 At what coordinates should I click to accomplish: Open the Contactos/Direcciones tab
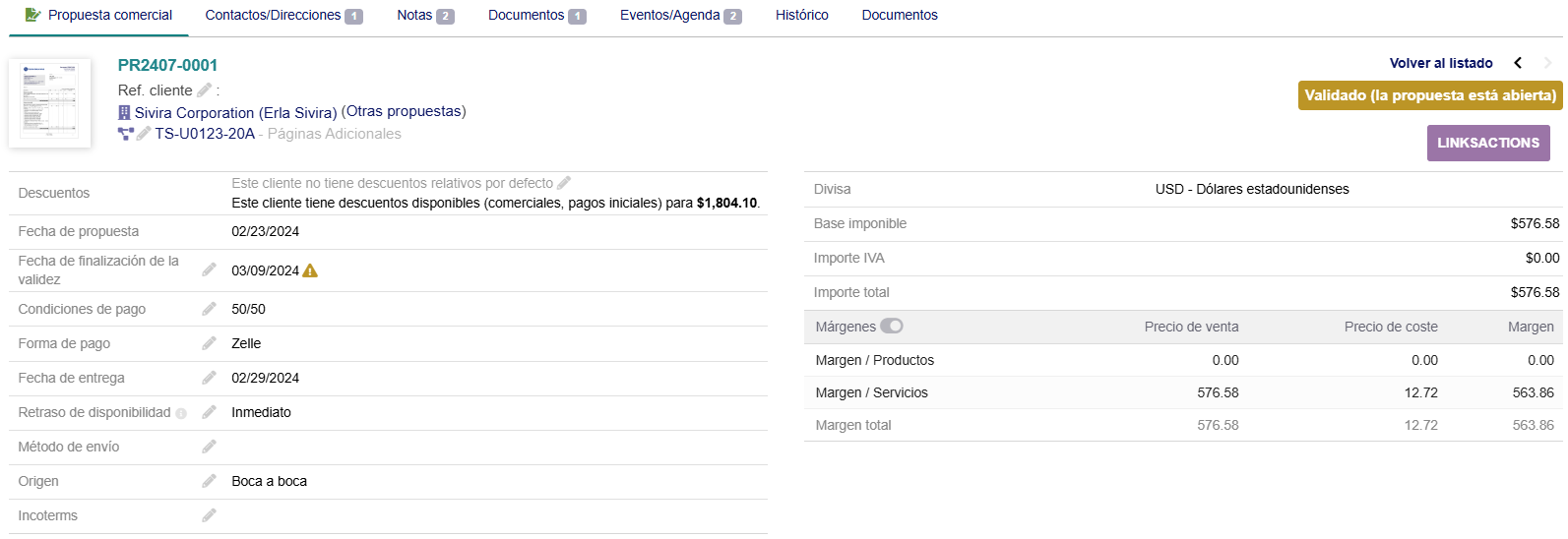(282, 16)
